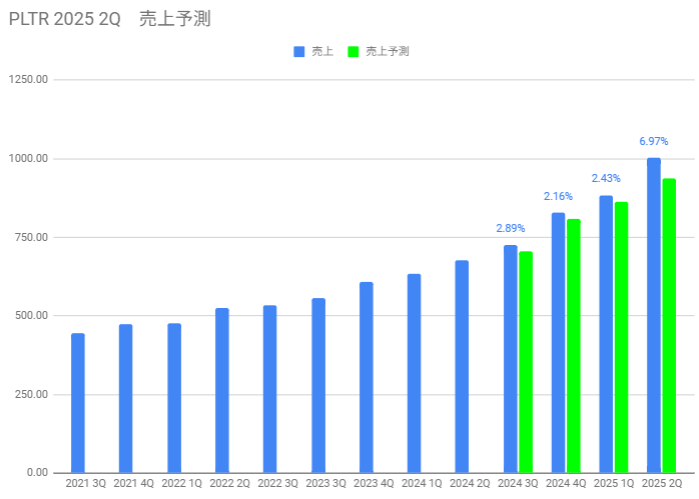Screen dimensions: 699x499
Task: Click the 1250.00 y-axis label
Action: pyautogui.click(x=28, y=79)
